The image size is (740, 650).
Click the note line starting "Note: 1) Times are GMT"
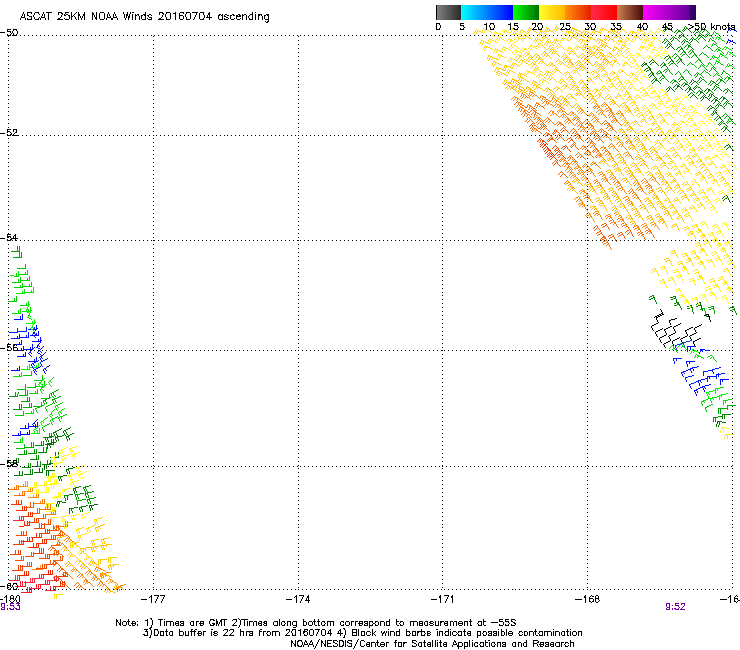click(316, 623)
